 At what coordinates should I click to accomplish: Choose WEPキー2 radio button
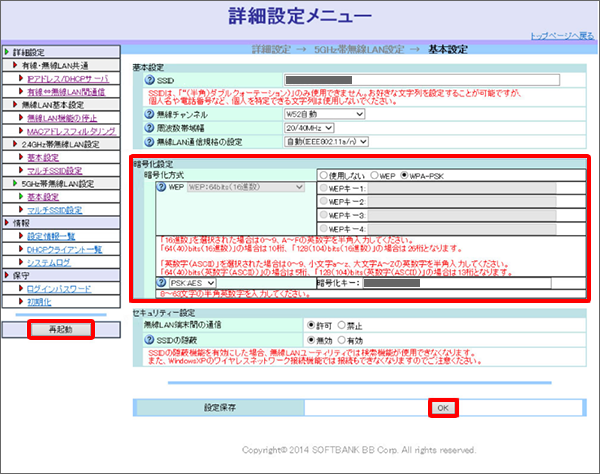(x=324, y=201)
